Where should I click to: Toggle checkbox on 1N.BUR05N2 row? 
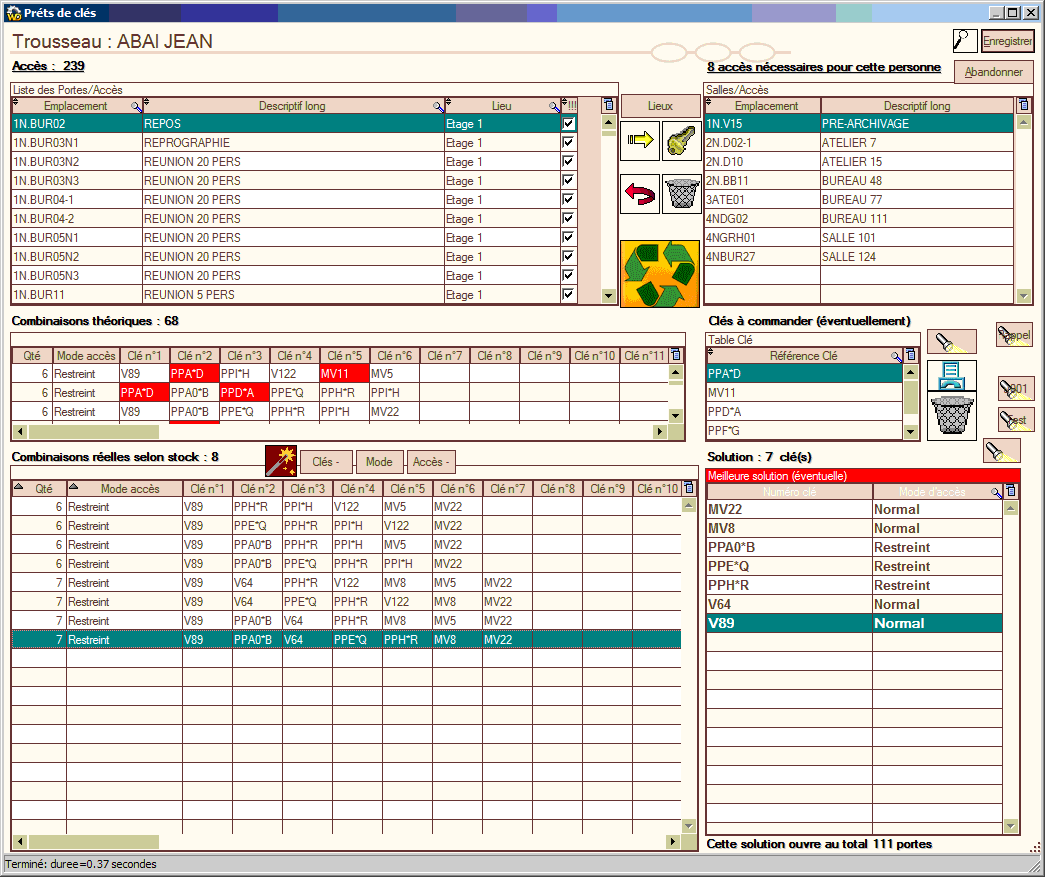(x=568, y=256)
